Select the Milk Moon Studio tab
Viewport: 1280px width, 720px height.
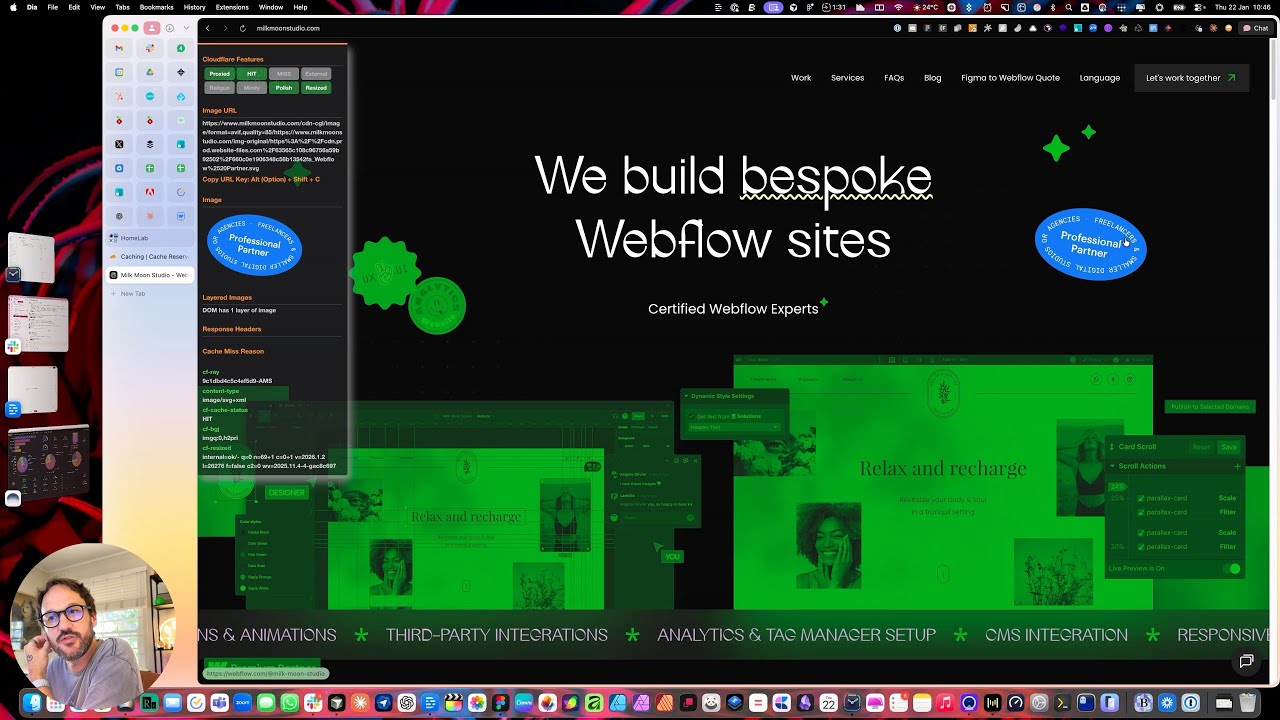tap(151, 274)
